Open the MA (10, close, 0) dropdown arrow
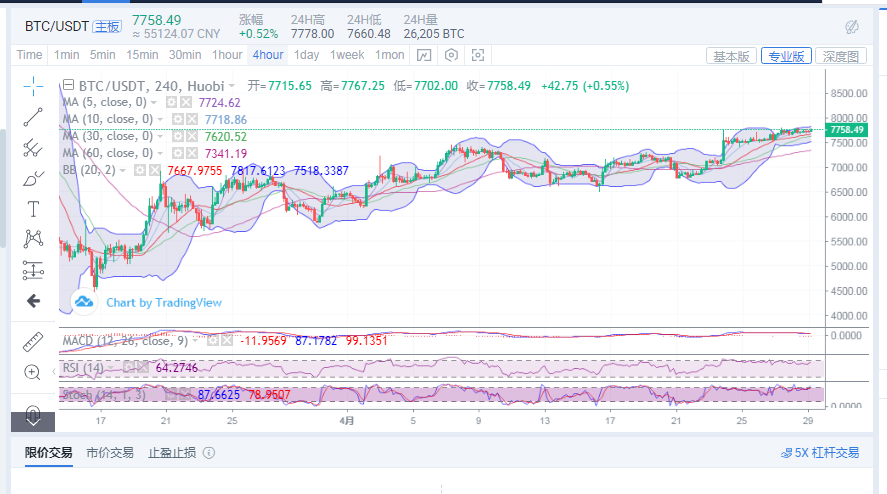887x494 pixels. [x=160, y=119]
